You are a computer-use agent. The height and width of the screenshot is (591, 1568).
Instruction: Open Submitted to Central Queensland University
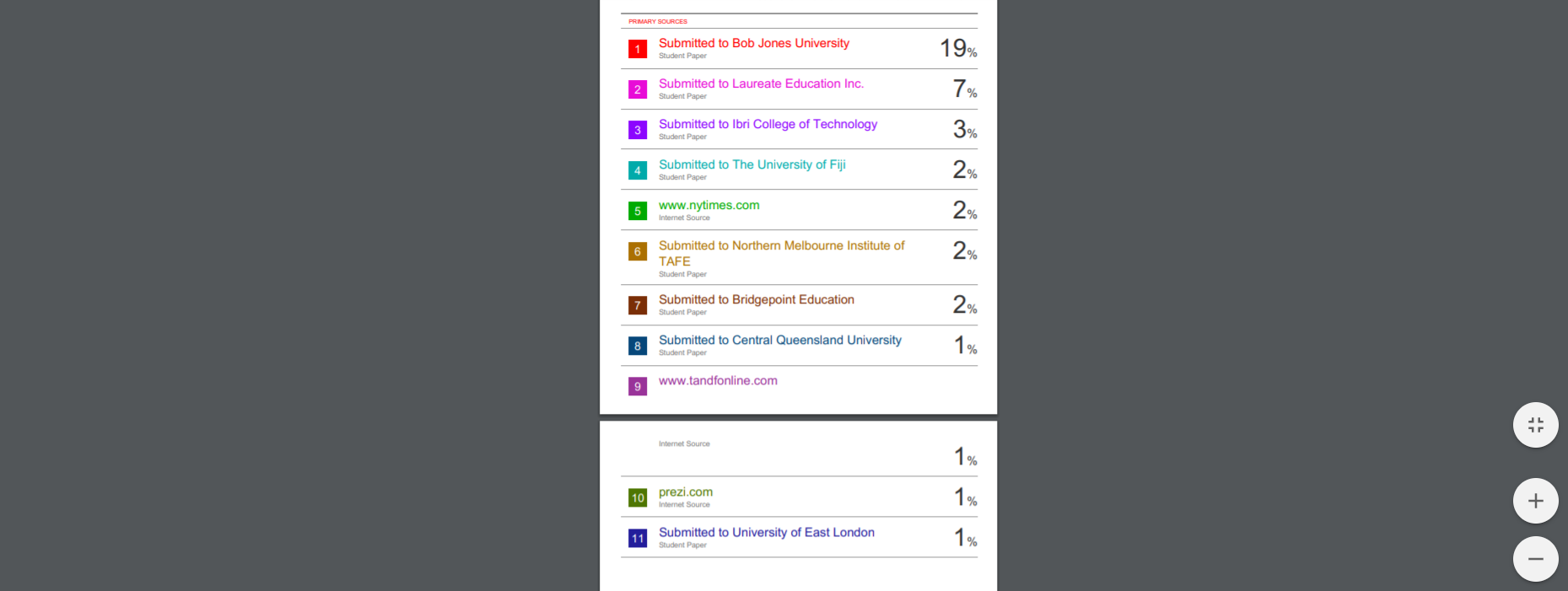pos(779,340)
